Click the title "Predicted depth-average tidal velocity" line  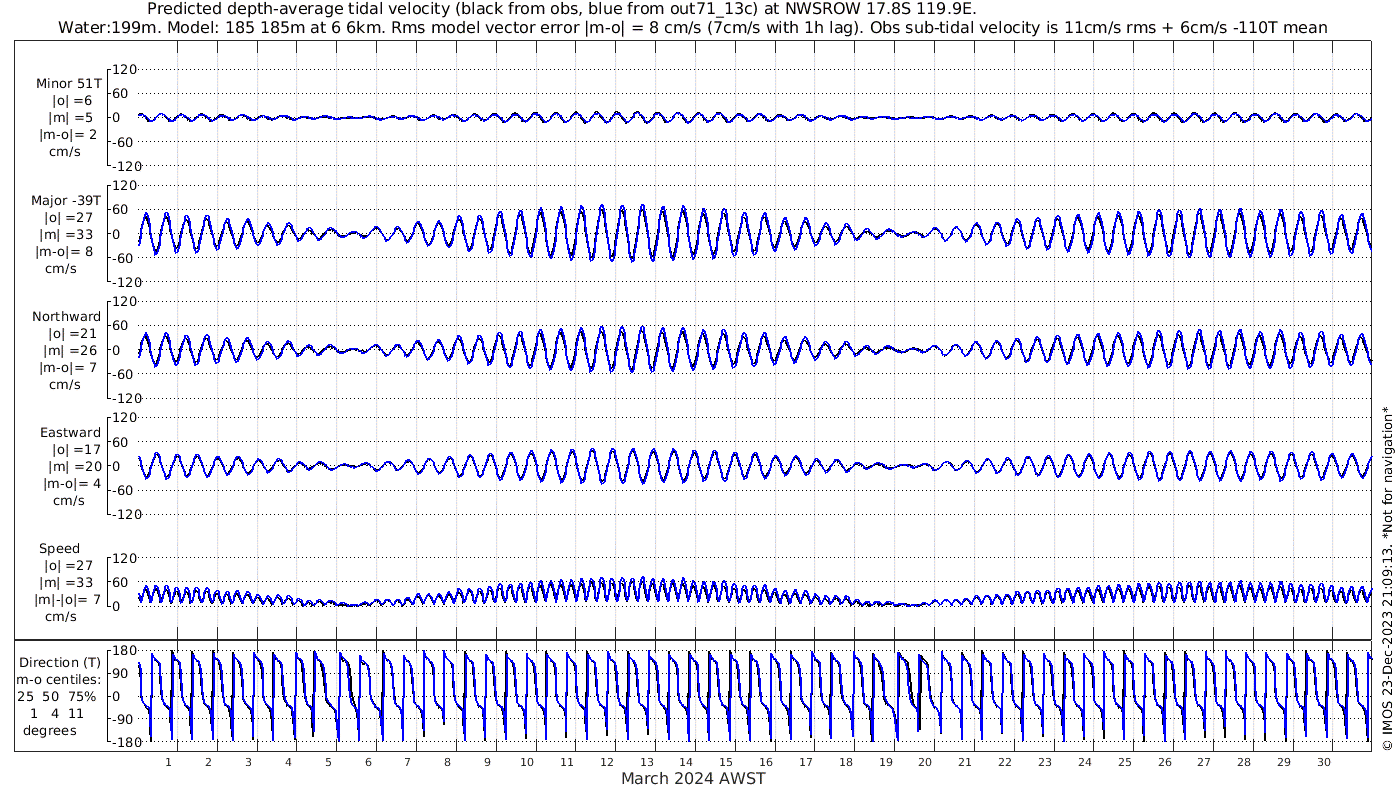tap(561, 9)
